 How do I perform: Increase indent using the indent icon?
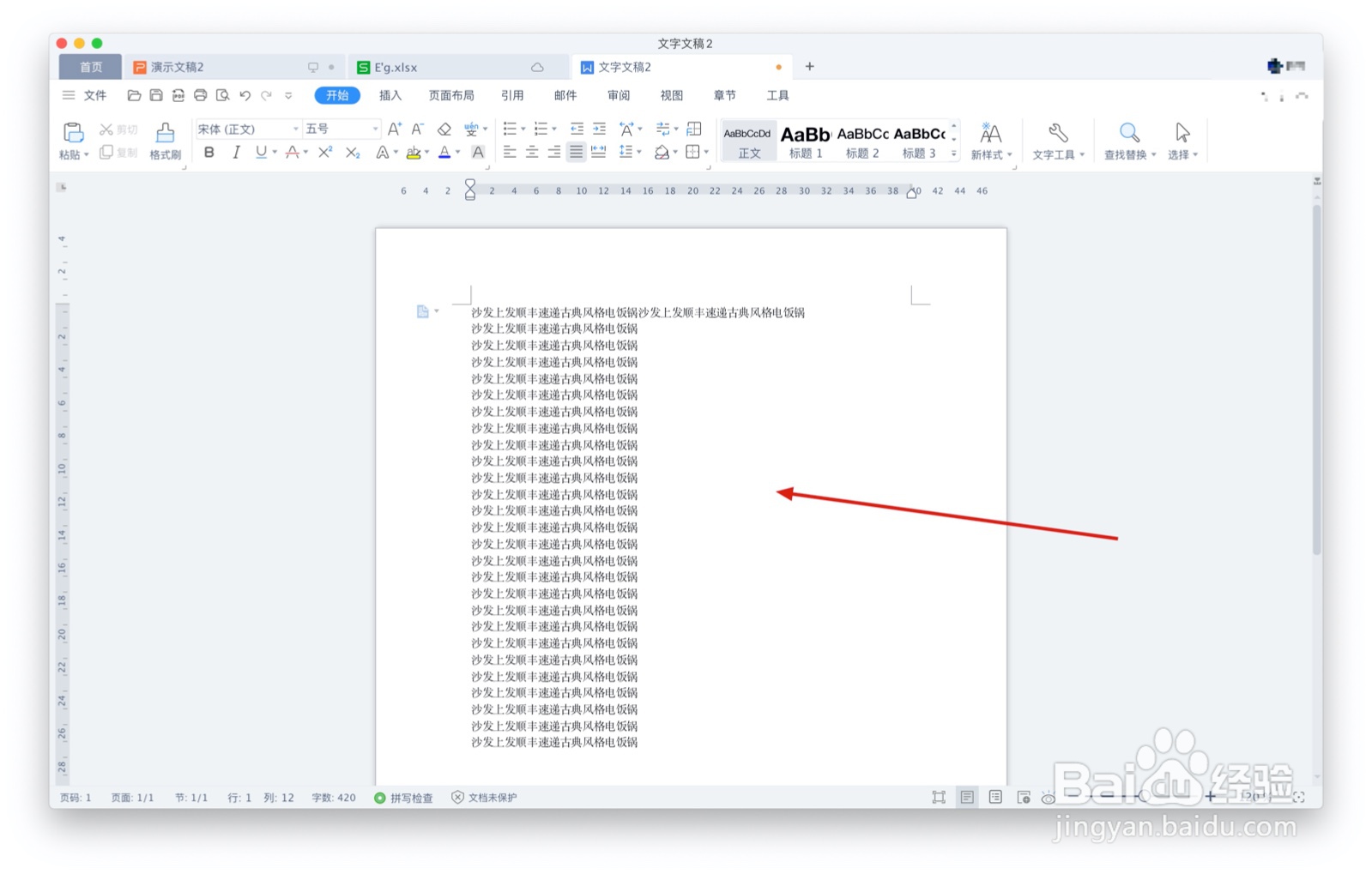599,129
